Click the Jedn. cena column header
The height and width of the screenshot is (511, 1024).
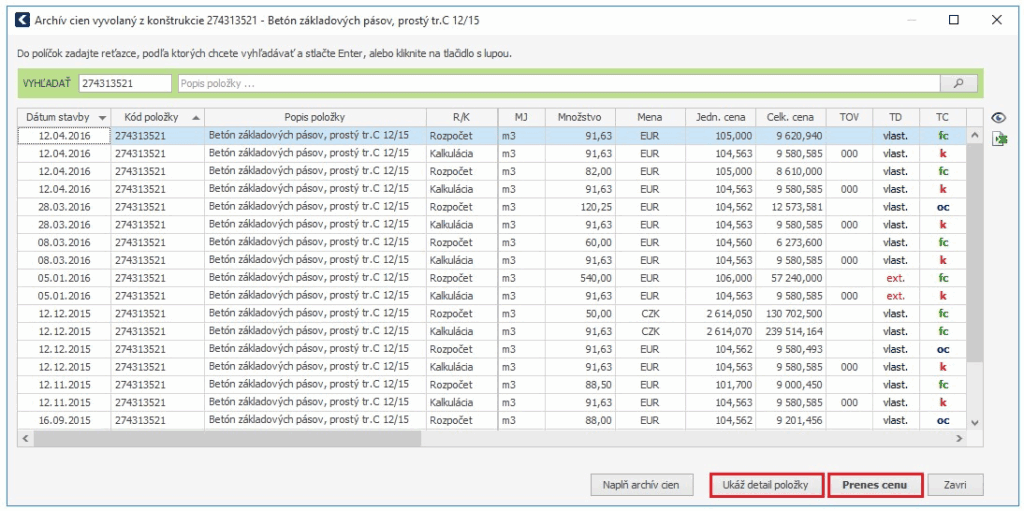point(720,117)
